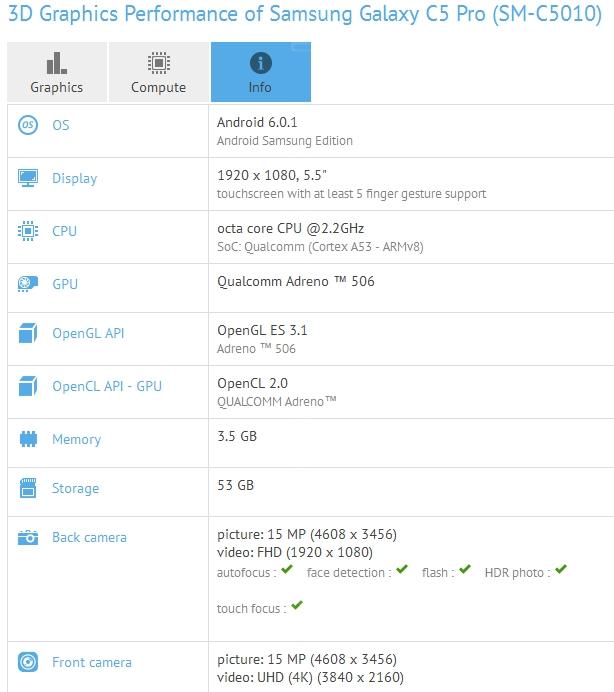This screenshot has width=614, height=692.
Task: Click the autofocus green checkmark
Action: [287, 569]
